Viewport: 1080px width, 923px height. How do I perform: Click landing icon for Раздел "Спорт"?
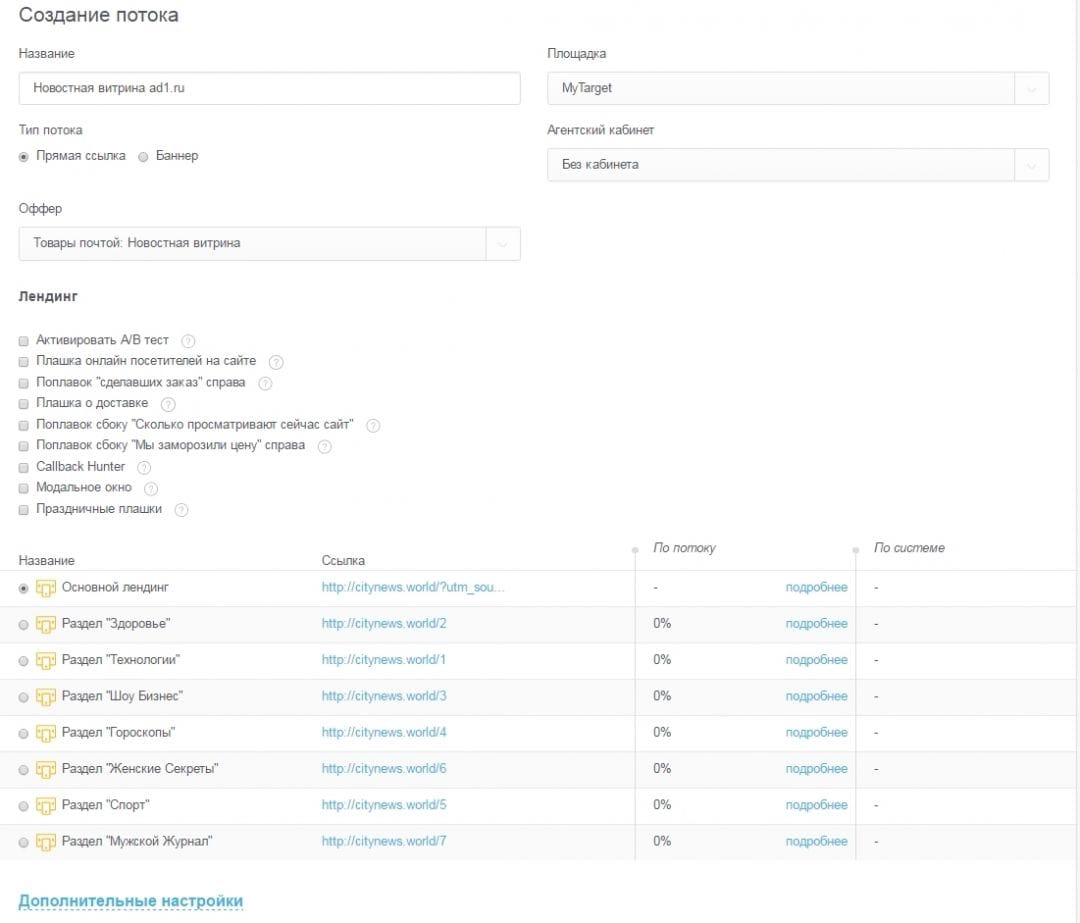[x=45, y=805]
